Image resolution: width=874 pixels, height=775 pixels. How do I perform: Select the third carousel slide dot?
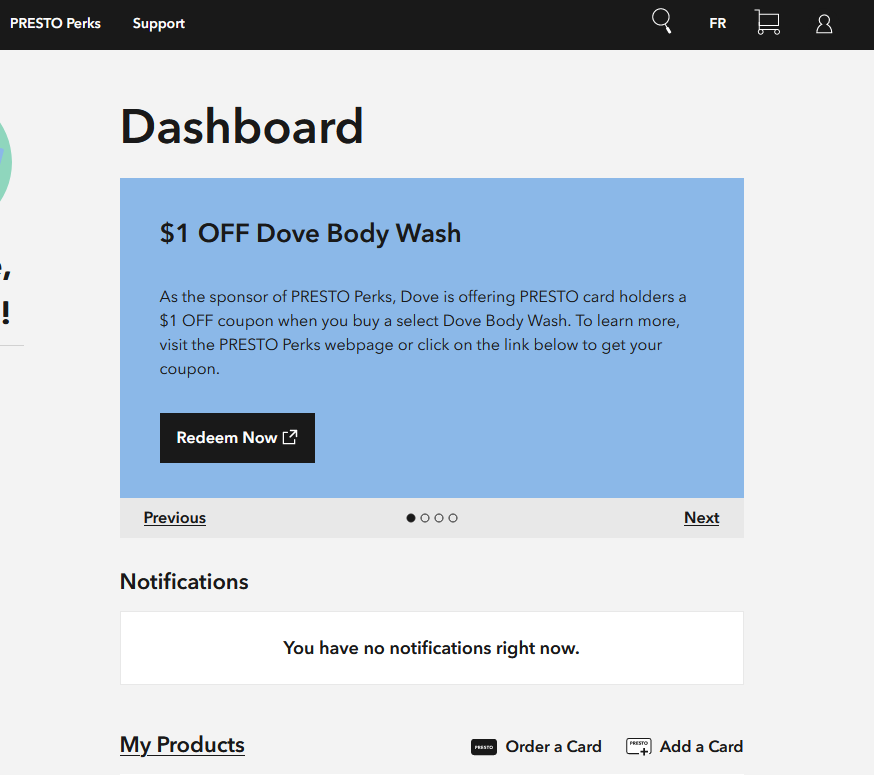[439, 518]
